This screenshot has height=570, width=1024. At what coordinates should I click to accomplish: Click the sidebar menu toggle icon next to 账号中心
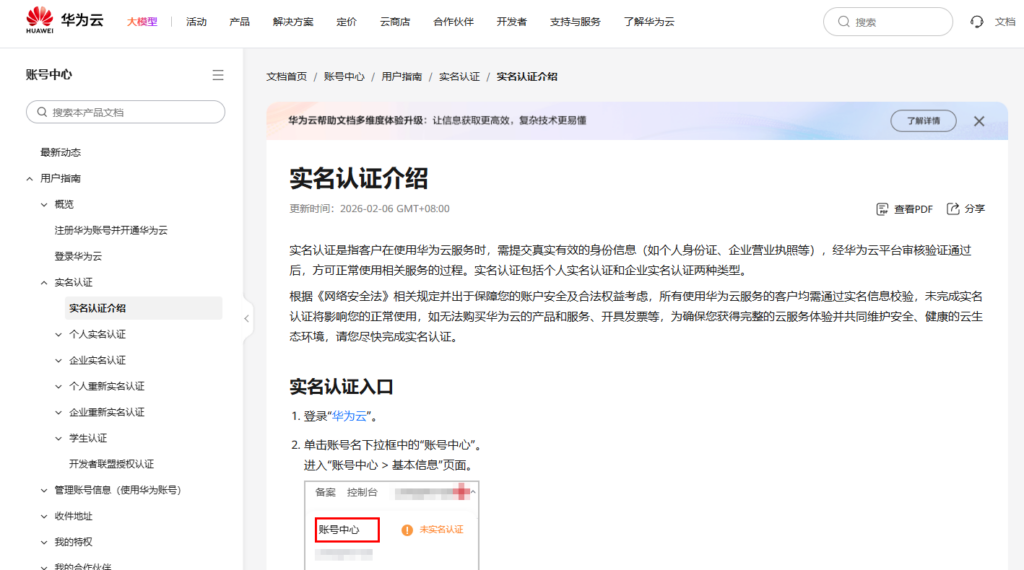(x=218, y=75)
